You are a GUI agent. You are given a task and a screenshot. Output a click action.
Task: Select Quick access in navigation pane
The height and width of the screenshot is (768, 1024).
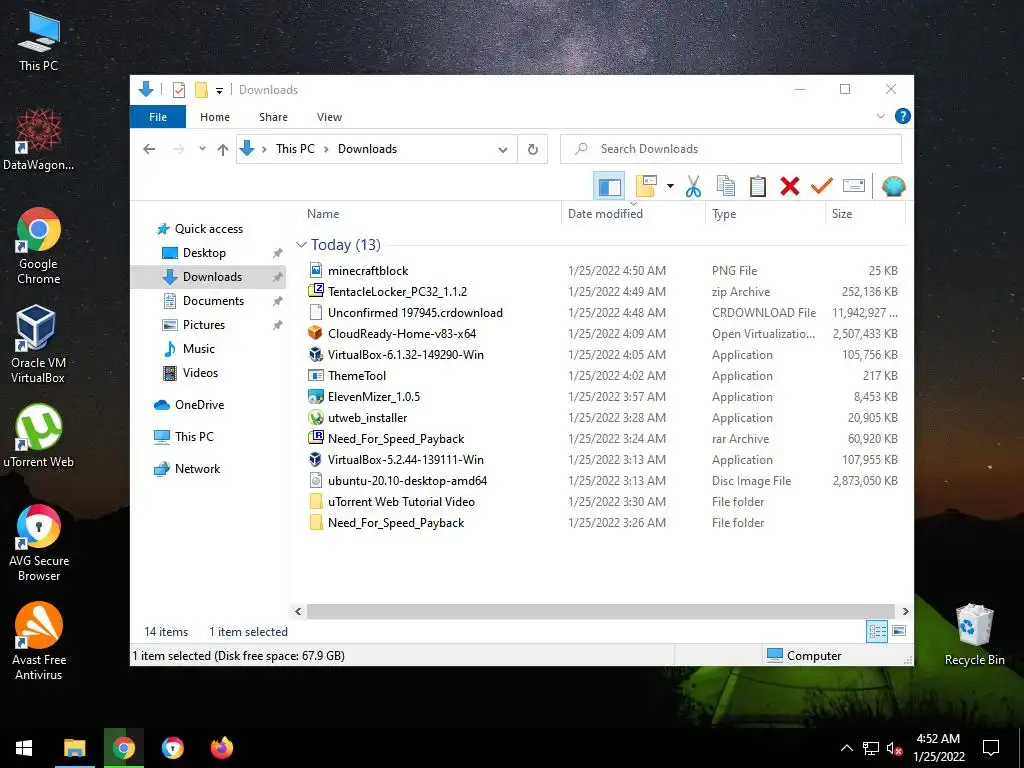point(208,229)
